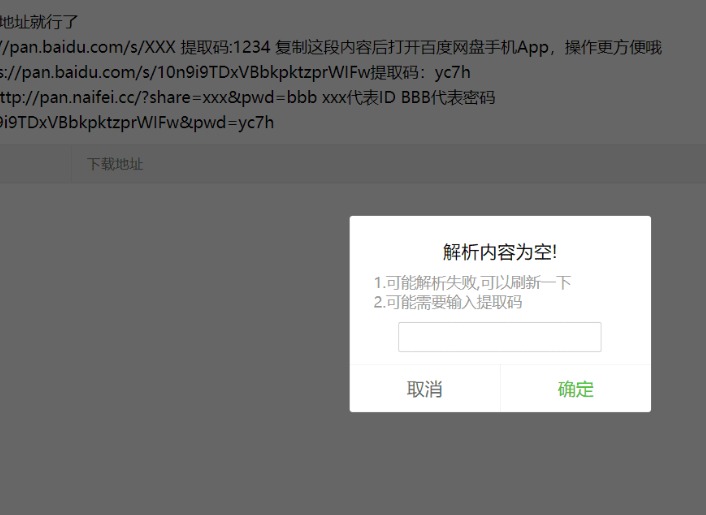Click the hint 可能解析失败,可以刷新一下
This screenshot has width=706, height=515.
pos(477,283)
